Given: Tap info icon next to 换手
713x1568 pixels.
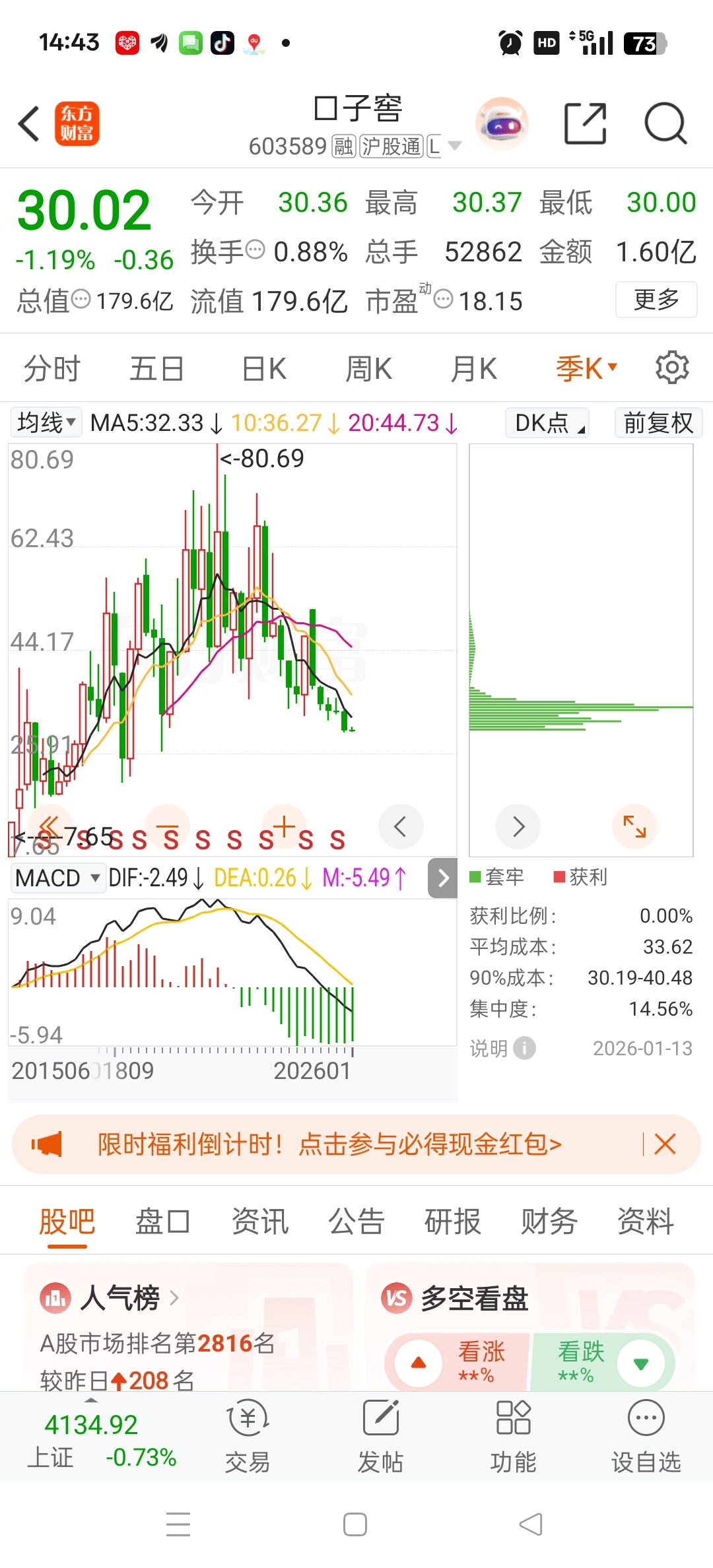Looking at the screenshot, I should 255,250.
